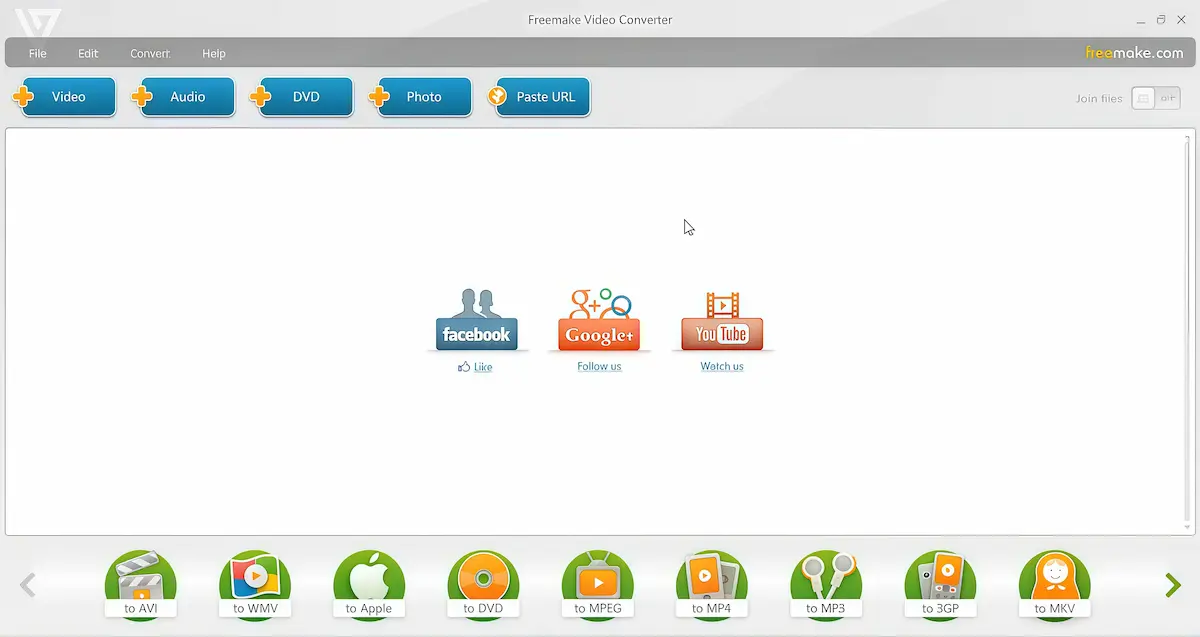Add pictures using the +Photo button
This screenshot has height=637, width=1200.
pos(420,96)
